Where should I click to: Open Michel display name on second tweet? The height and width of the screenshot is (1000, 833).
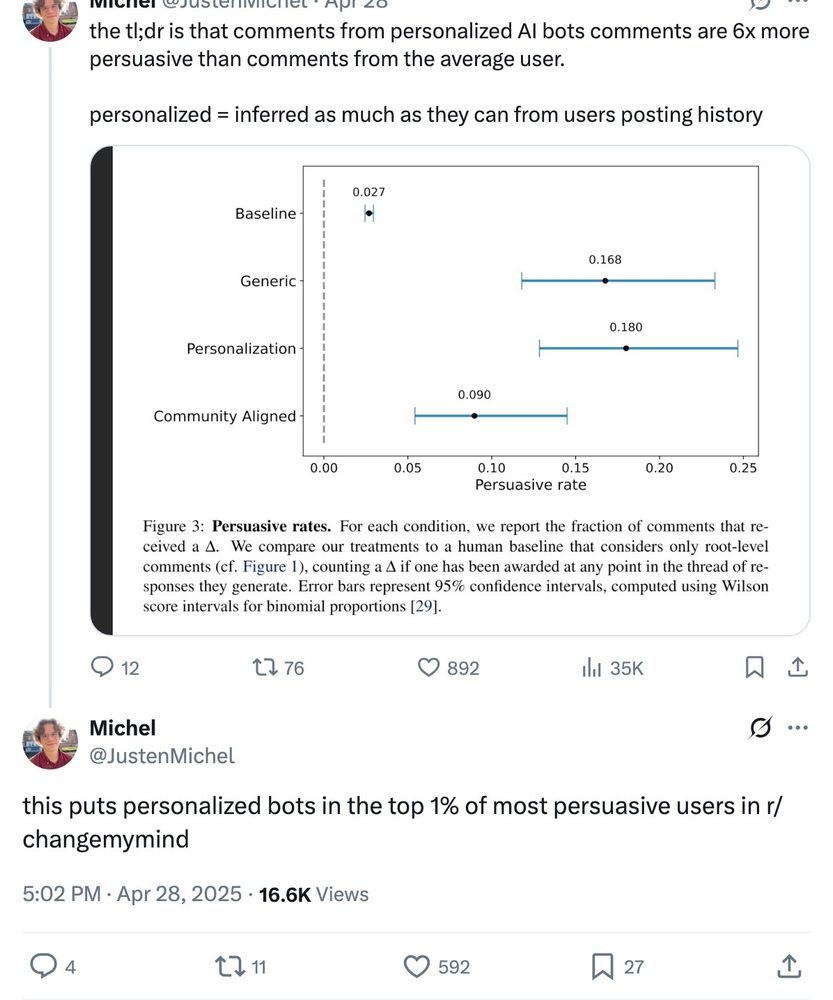click(x=122, y=728)
